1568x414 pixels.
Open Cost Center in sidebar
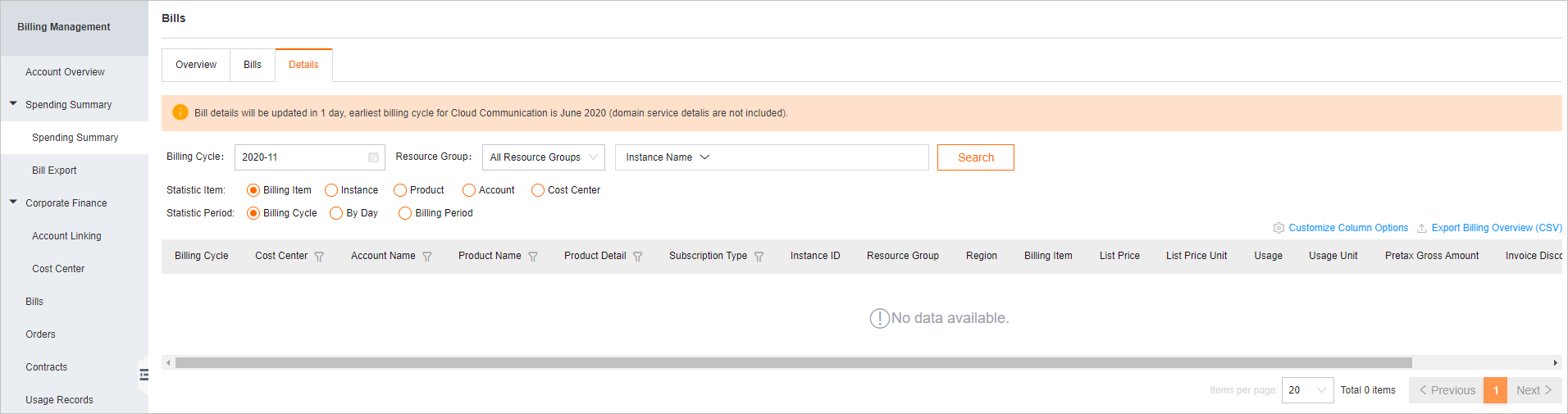click(x=58, y=269)
